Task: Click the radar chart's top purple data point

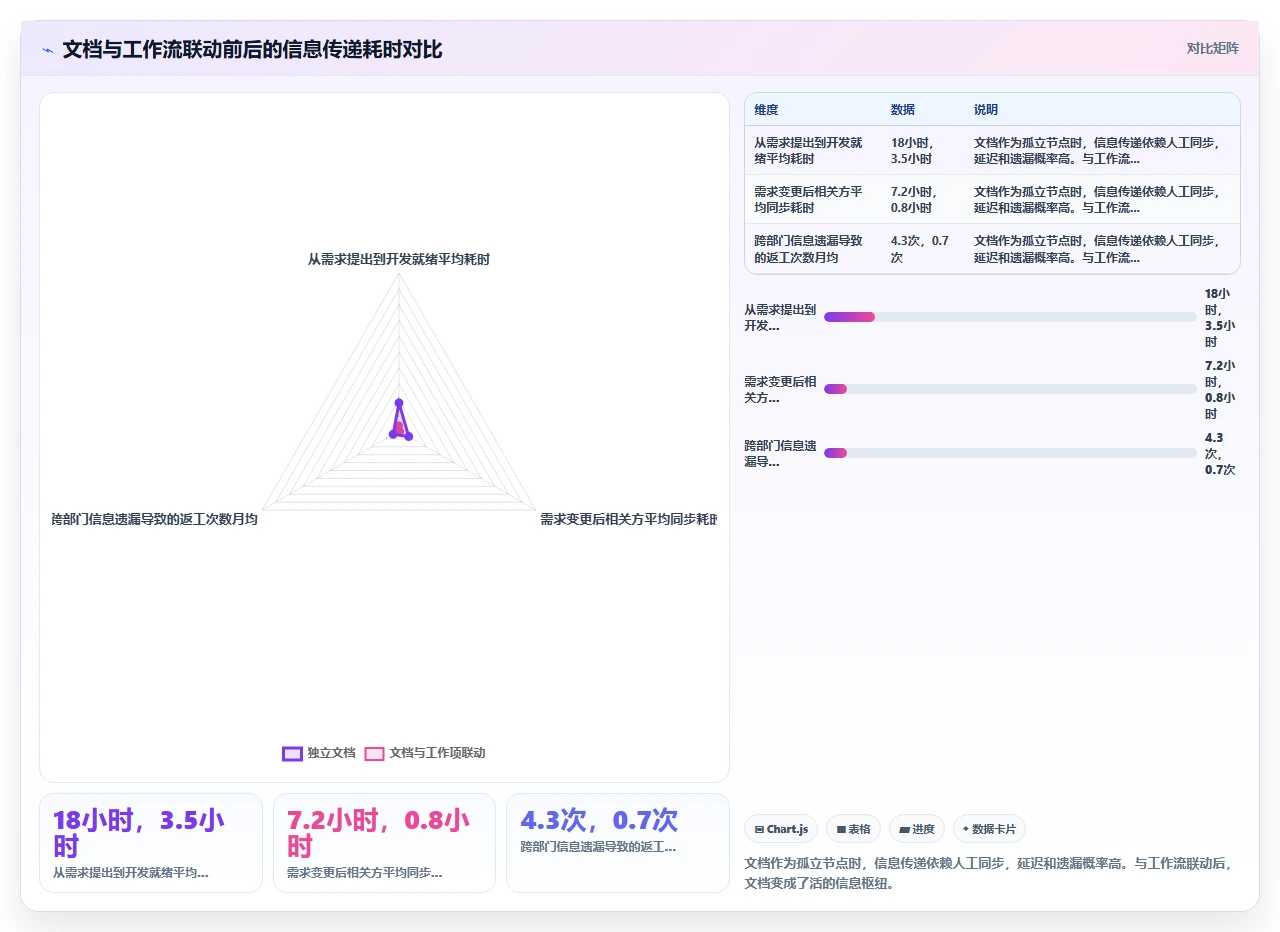Action: pos(399,403)
